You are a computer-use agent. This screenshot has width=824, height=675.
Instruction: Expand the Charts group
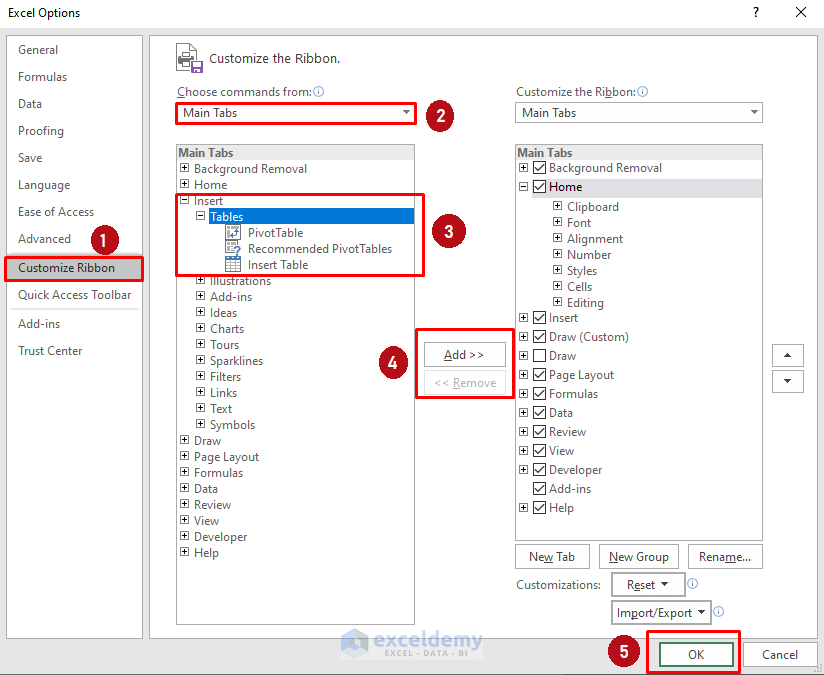pos(200,328)
